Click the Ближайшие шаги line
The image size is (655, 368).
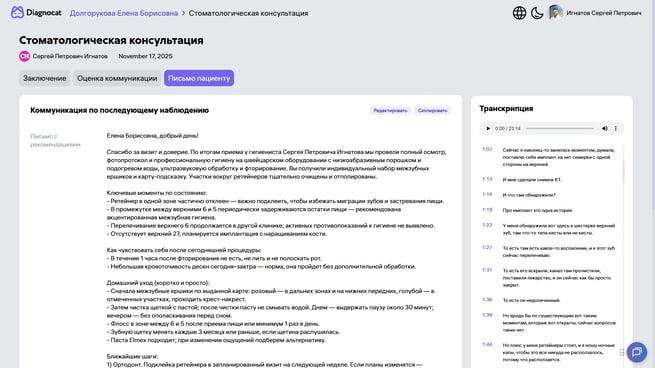tap(132, 357)
